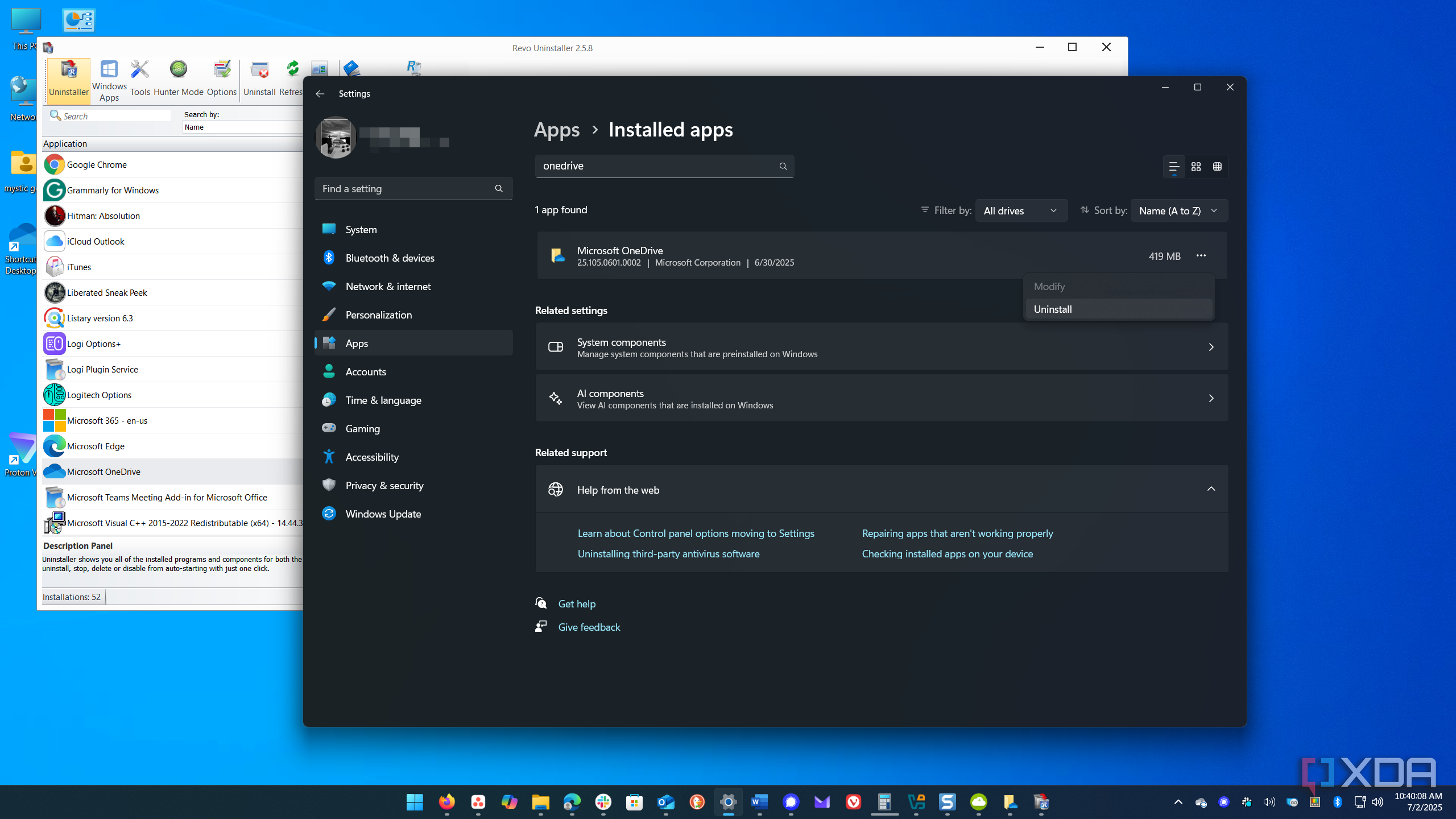This screenshot has width=1456, height=819.
Task: Open Windows Apps in Revo Uninstaller toolbar
Action: pos(109,80)
